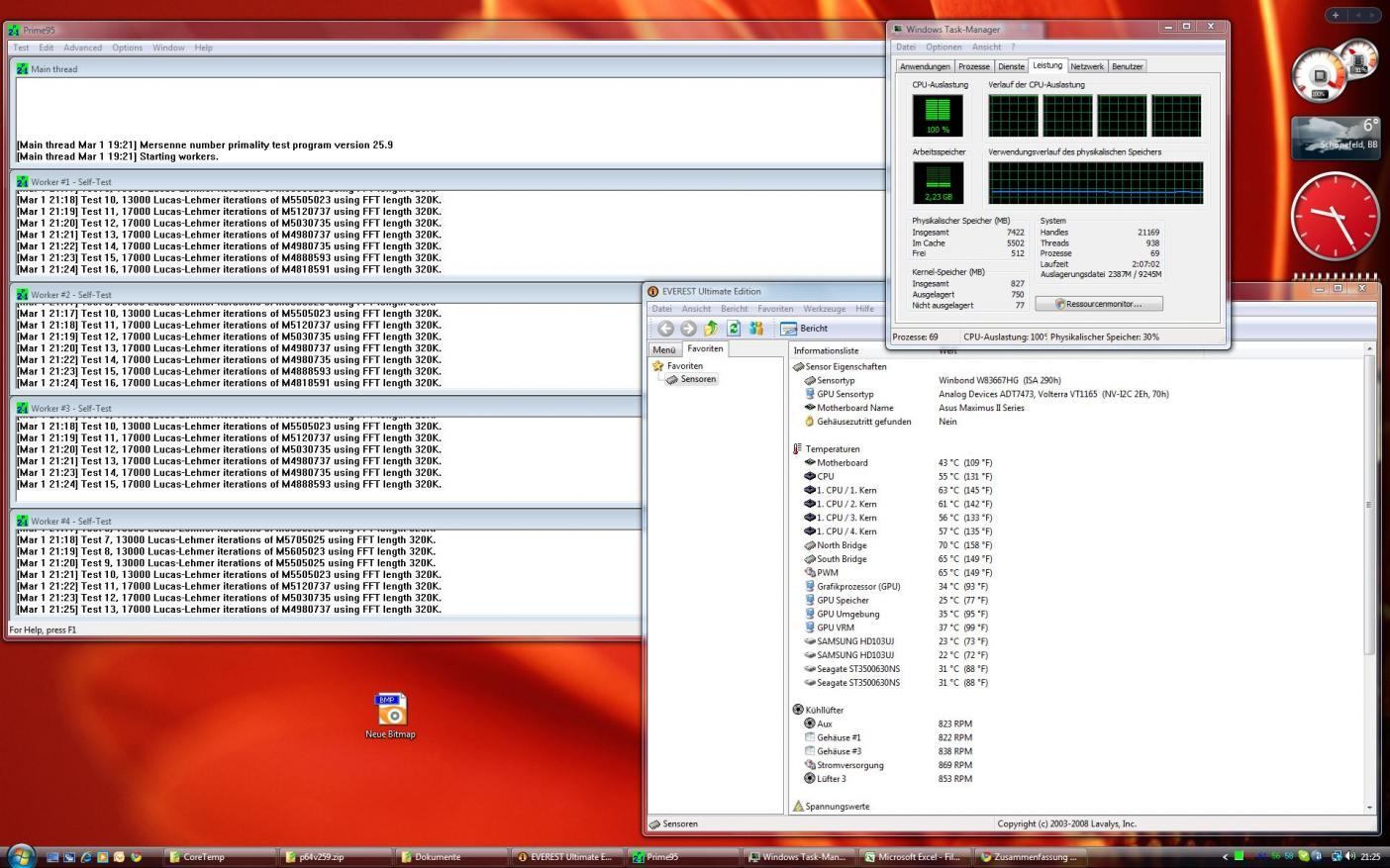The width and height of the screenshot is (1390, 868).
Task: Open the Window menu in Prime95
Action: click(x=168, y=48)
